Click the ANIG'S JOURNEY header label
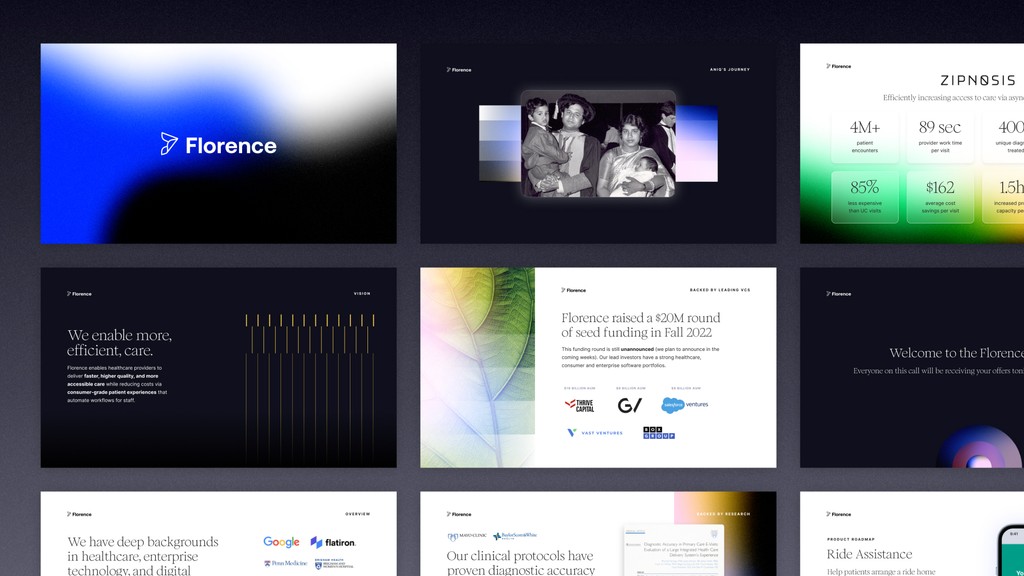1024x576 pixels. click(729, 69)
